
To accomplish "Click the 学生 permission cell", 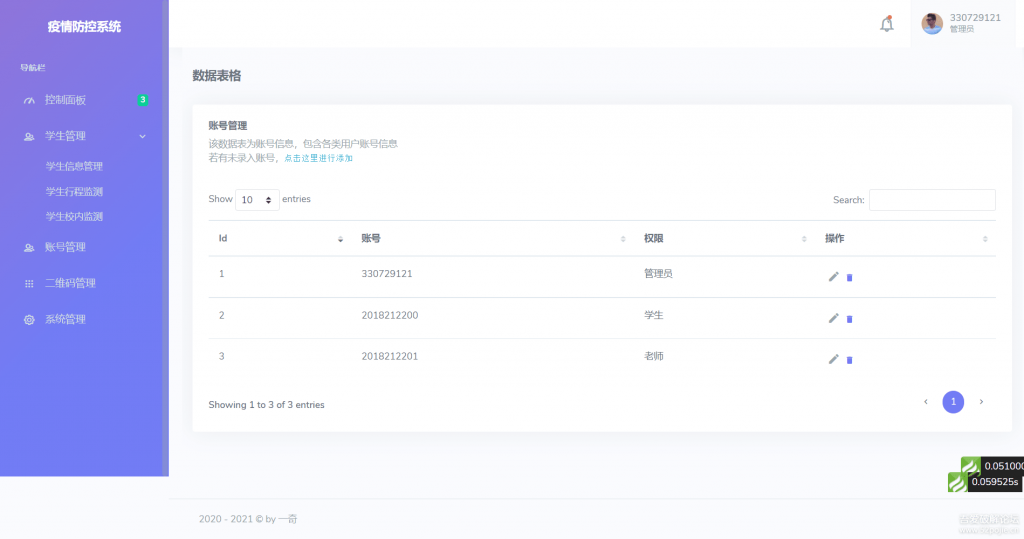I will pos(654,315).
